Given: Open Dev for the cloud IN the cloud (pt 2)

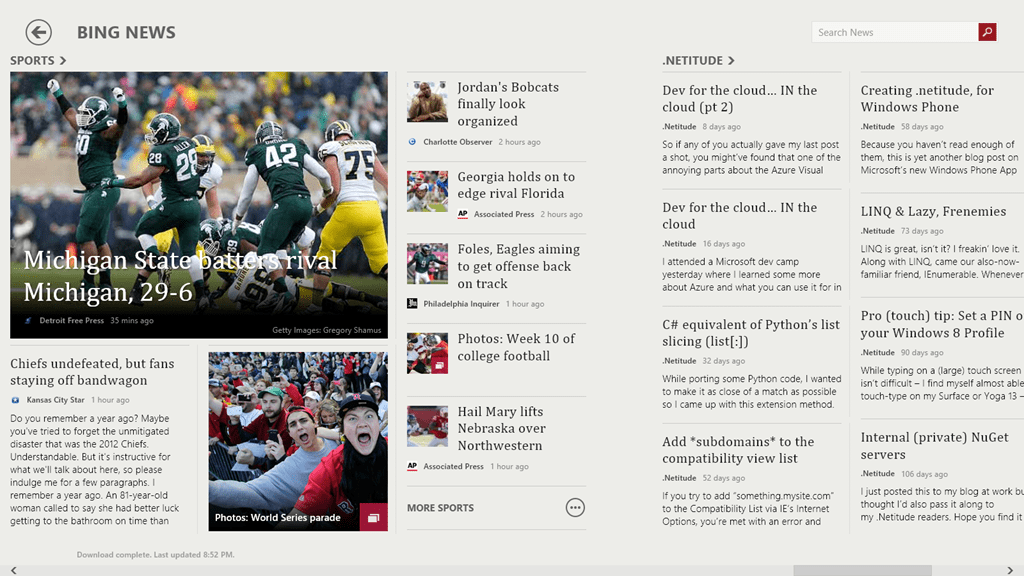Looking at the screenshot, I should pos(739,99).
